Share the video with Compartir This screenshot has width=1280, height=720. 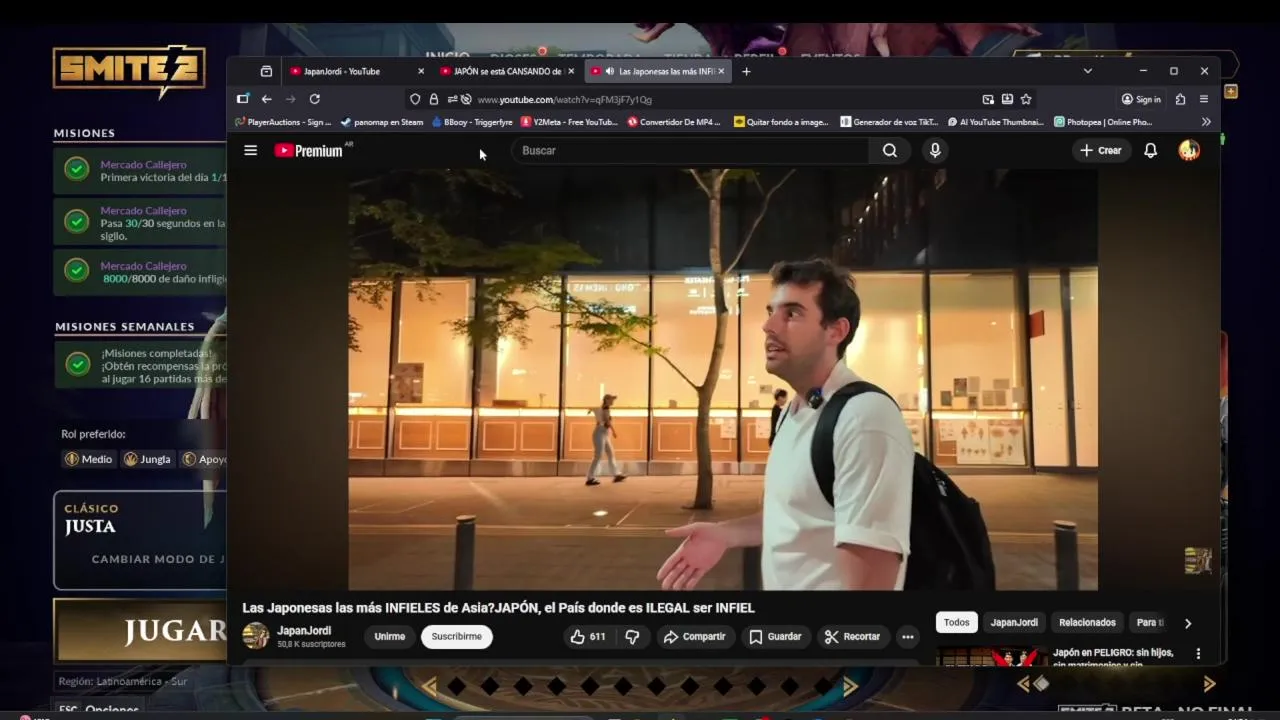pos(695,636)
